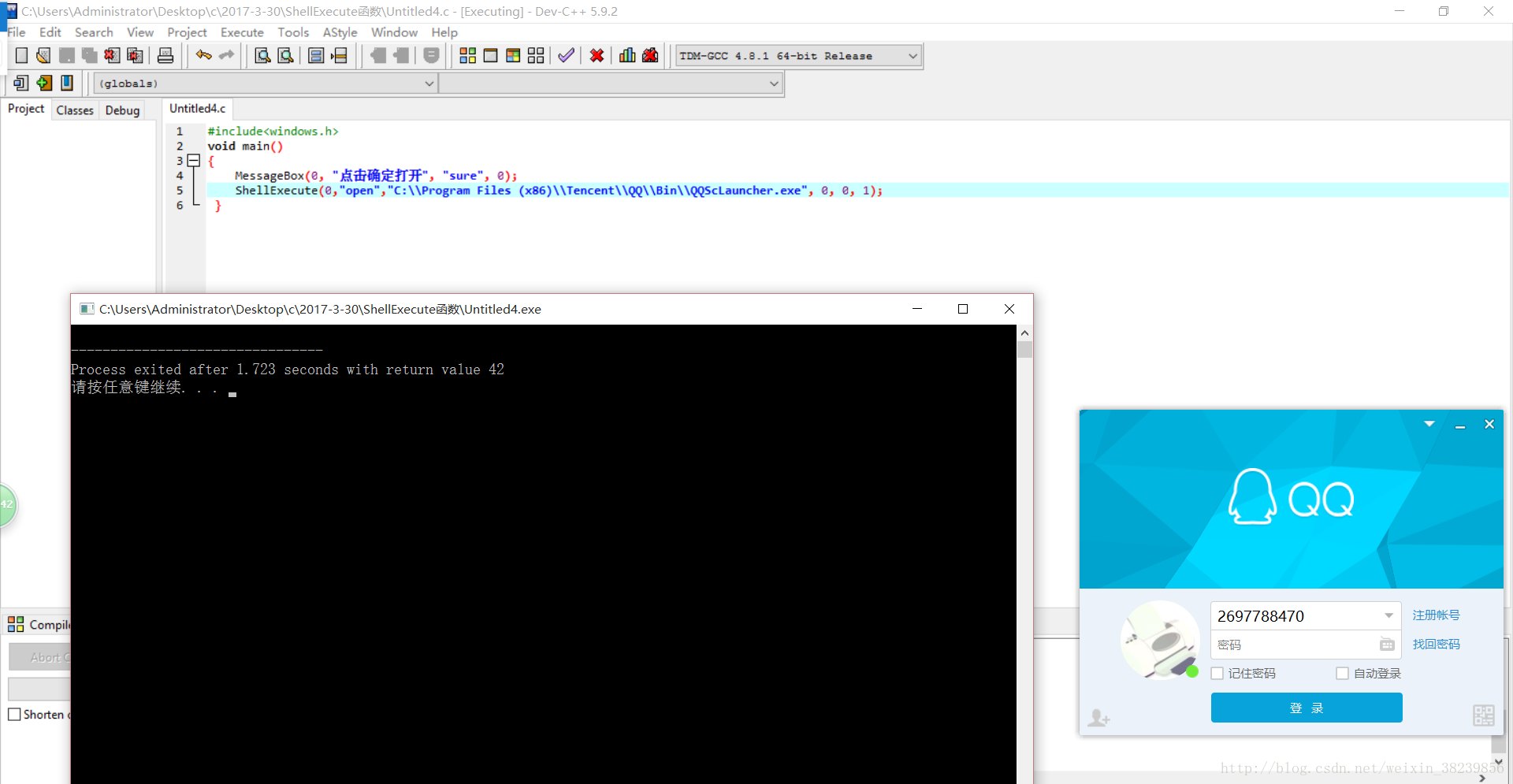This screenshot has width=1513, height=784.
Task: Click the Undo arrow icon
Action: point(204,55)
